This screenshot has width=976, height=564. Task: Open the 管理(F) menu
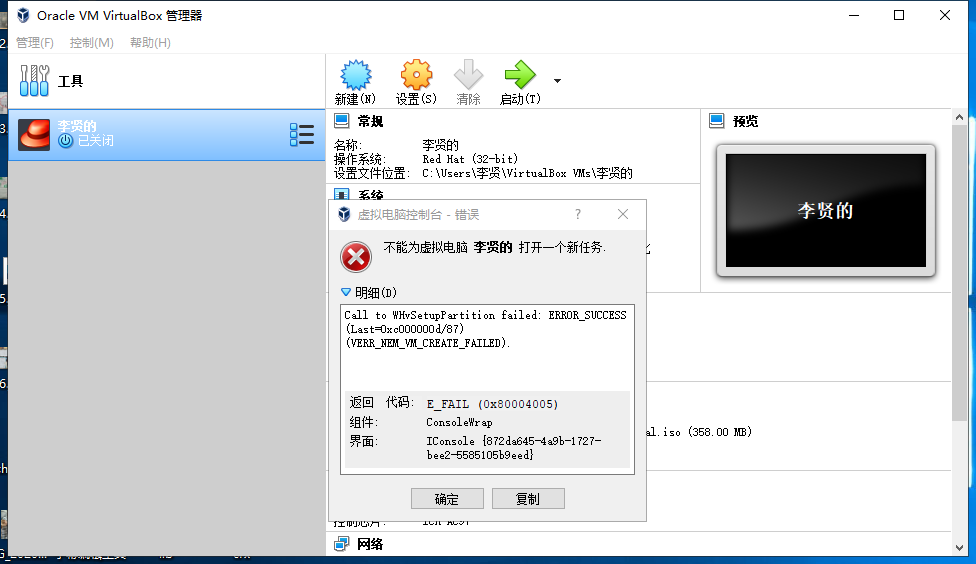tap(35, 42)
